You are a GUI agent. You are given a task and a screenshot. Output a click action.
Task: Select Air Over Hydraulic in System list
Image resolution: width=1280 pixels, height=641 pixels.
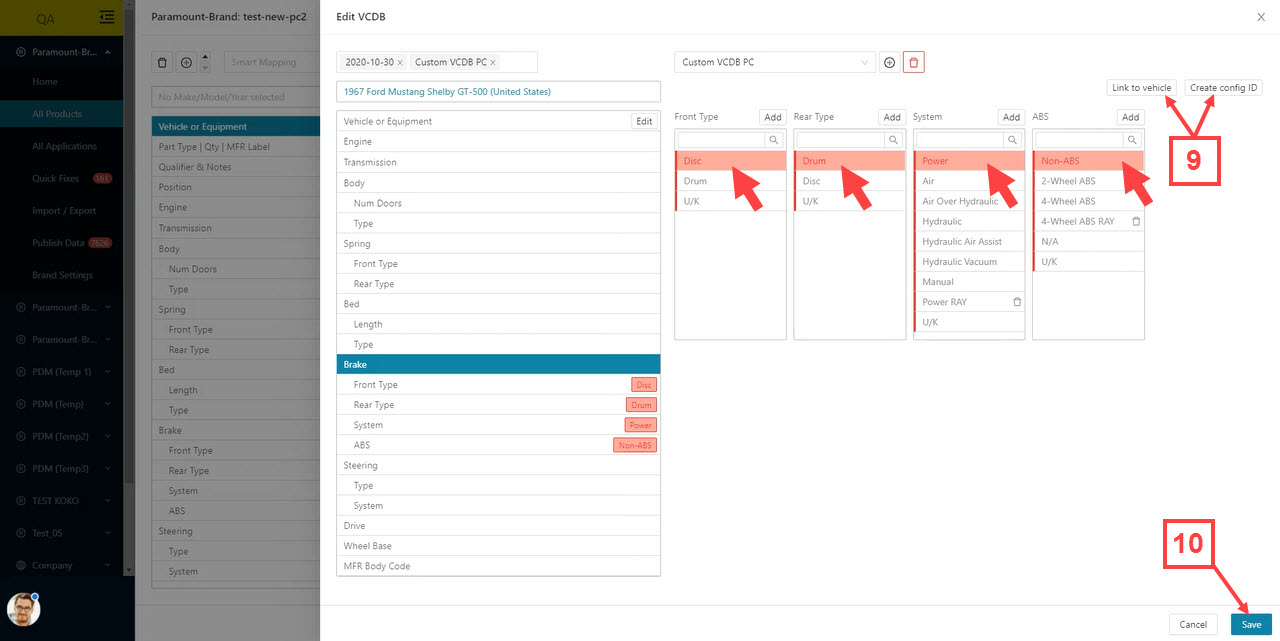pos(969,201)
